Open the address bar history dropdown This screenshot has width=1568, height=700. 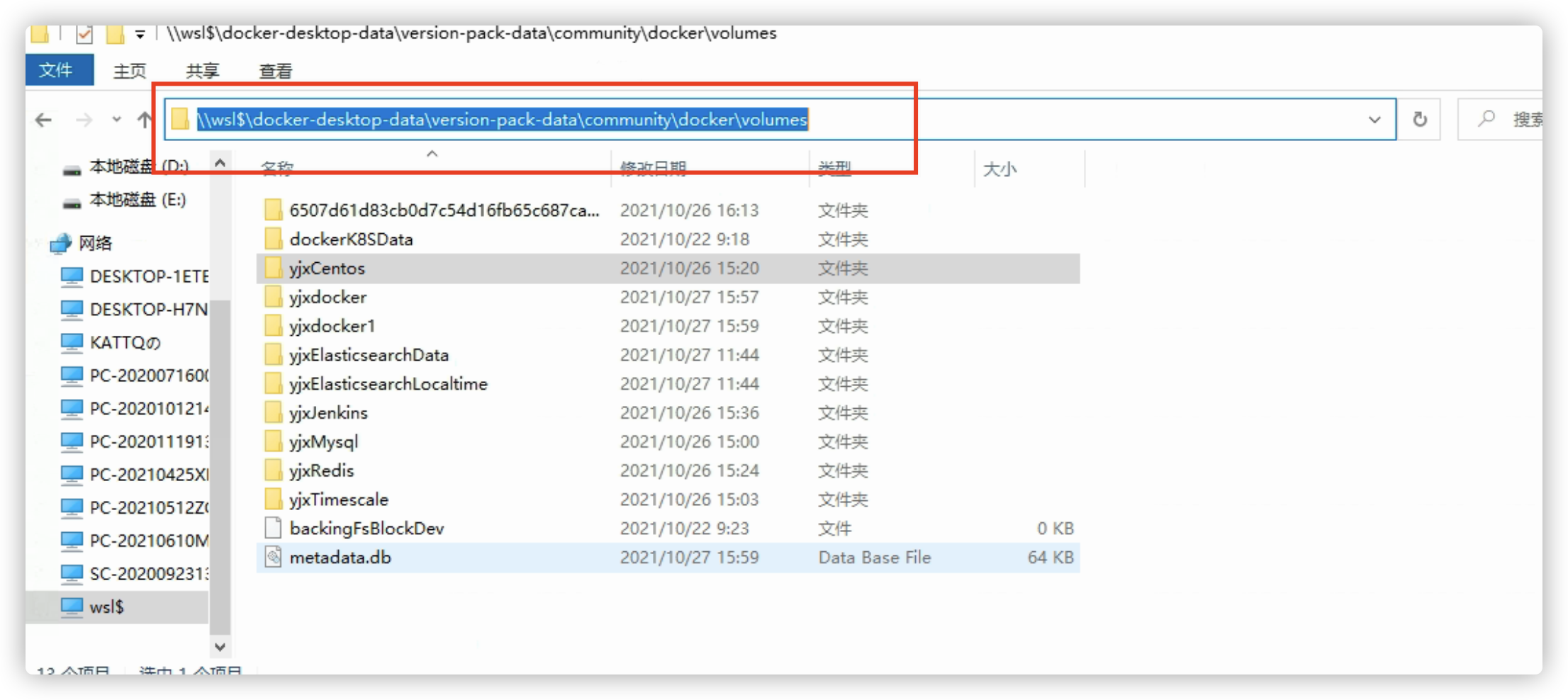1374,119
